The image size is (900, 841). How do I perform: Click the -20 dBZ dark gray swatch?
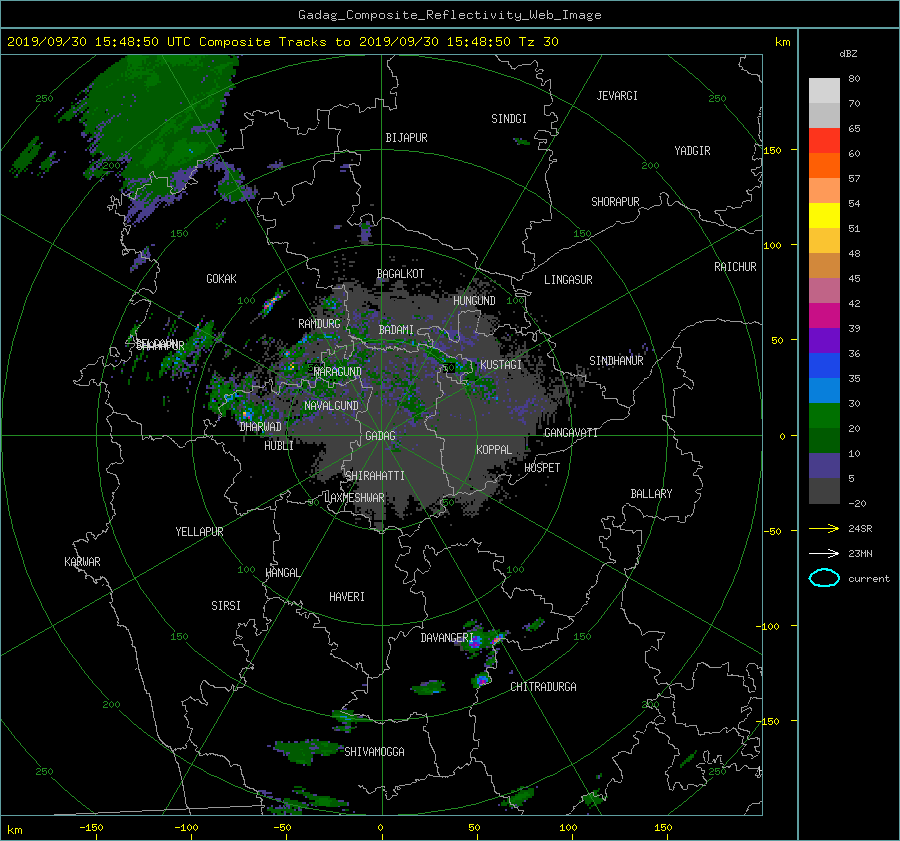tap(824, 491)
